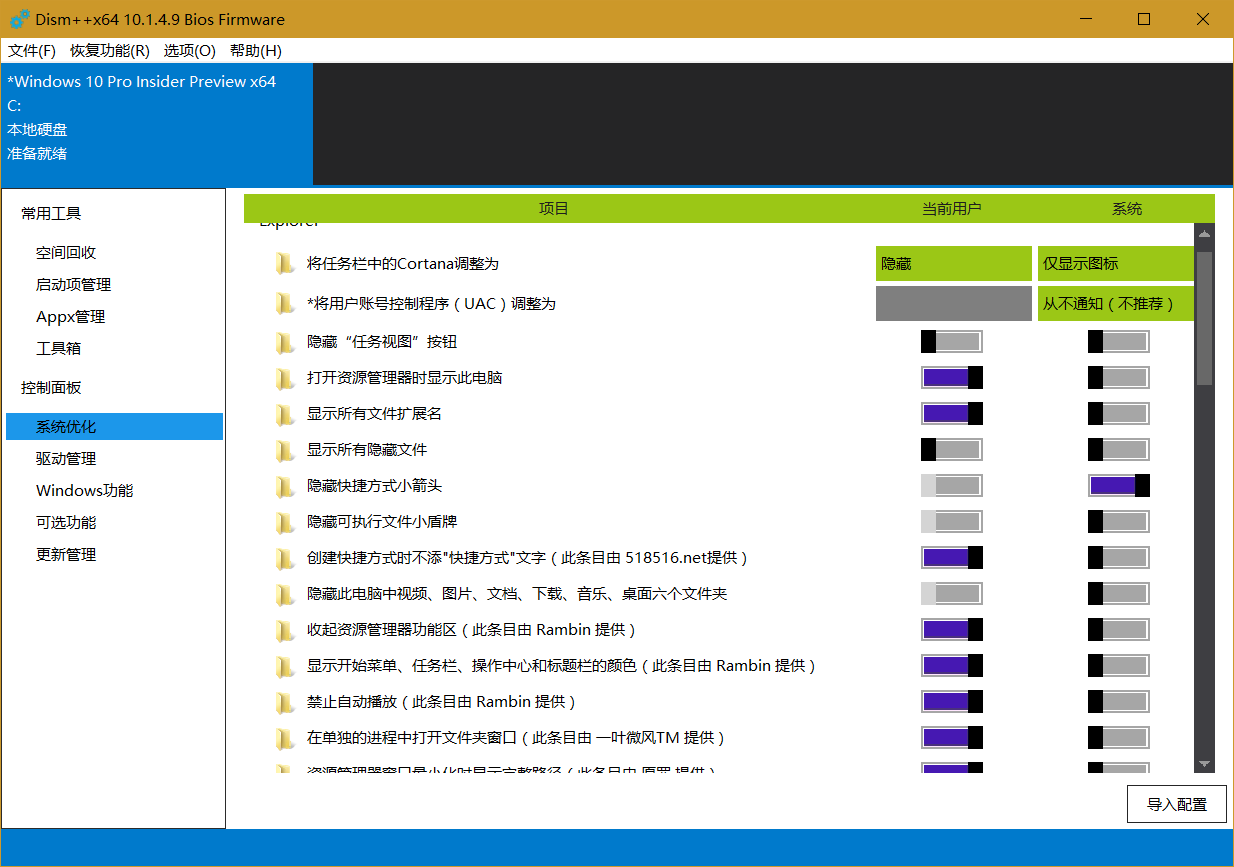Click folder icon beside 打开资源管理器时显示此电脑

285,378
